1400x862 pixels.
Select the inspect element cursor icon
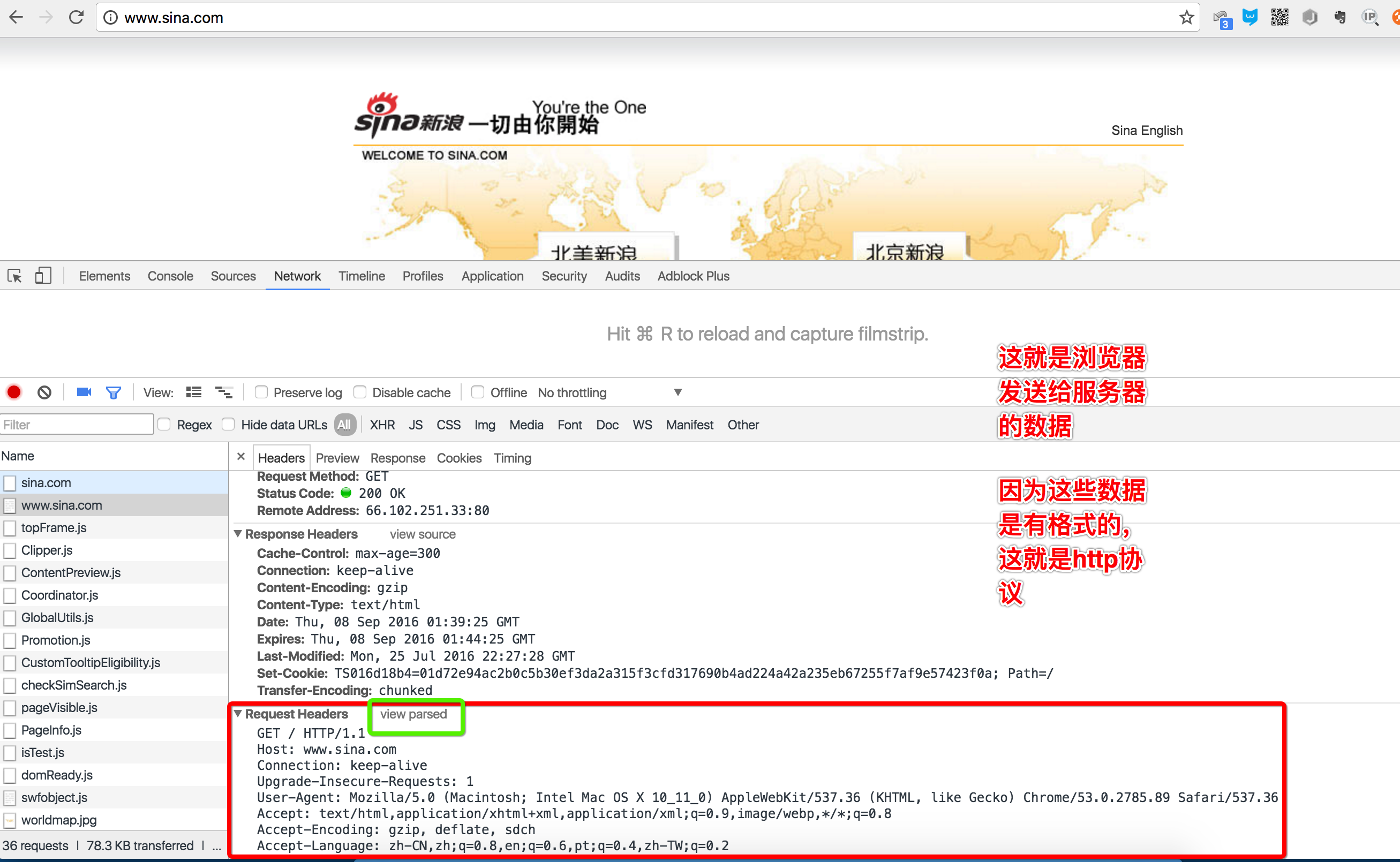(x=15, y=276)
